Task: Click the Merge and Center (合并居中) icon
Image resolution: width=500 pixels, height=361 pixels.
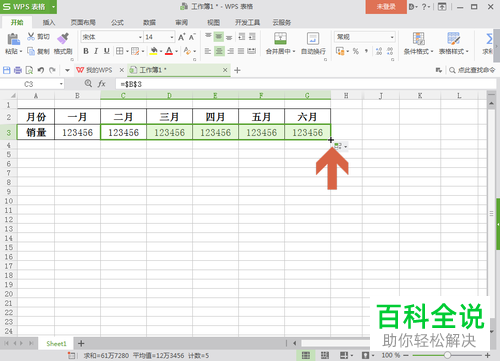Action: (280, 38)
